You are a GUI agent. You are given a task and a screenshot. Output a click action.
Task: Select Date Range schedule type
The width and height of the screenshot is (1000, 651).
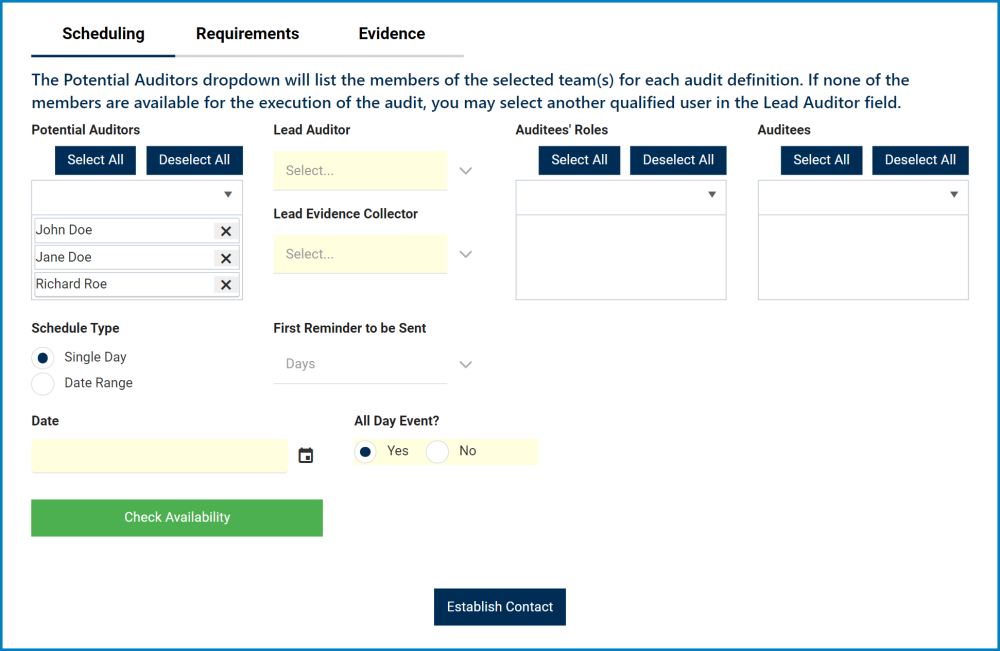(42, 383)
